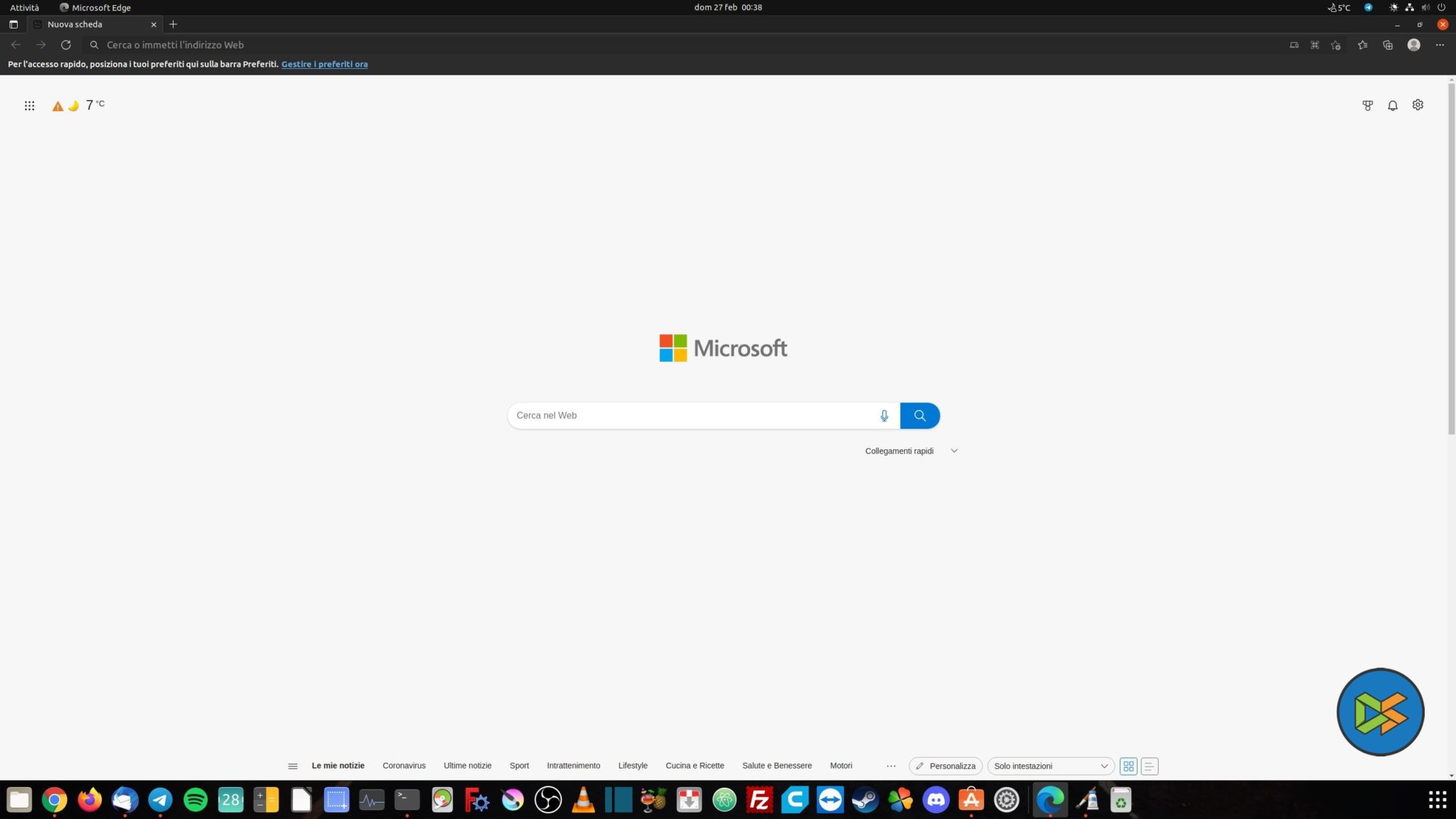
Task: Click the voice search microphone
Action: pyautogui.click(x=884, y=416)
